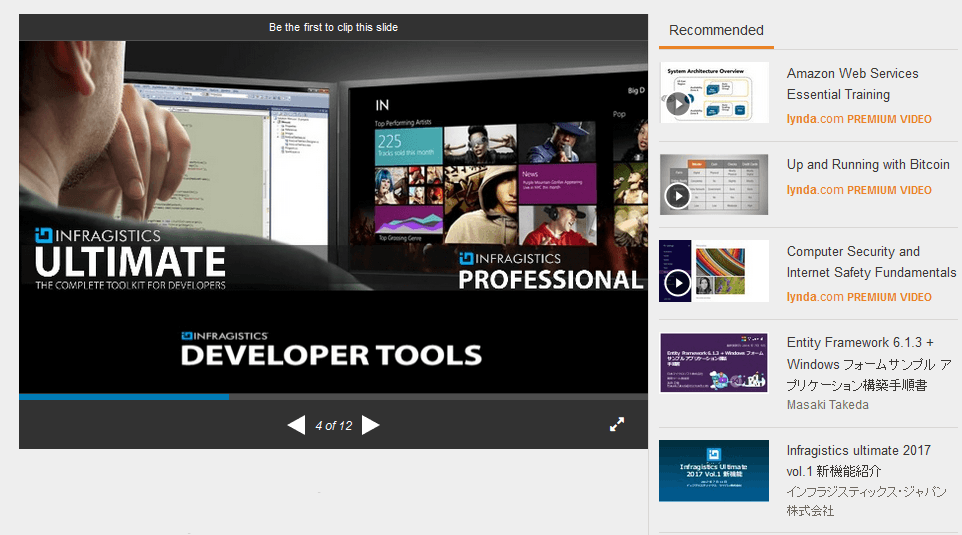Click the Infragistics Professional logo on slide

point(550,271)
